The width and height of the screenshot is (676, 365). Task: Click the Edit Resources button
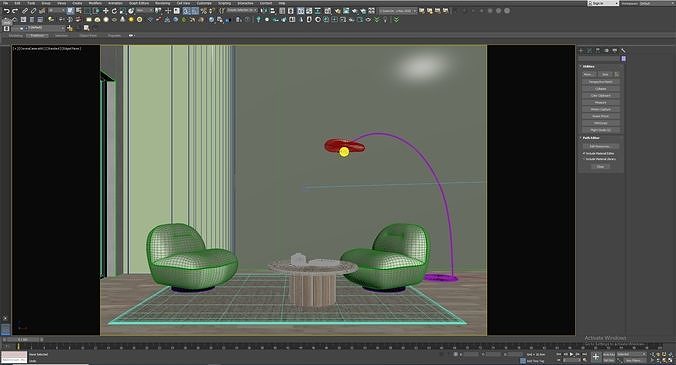click(601, 147)
